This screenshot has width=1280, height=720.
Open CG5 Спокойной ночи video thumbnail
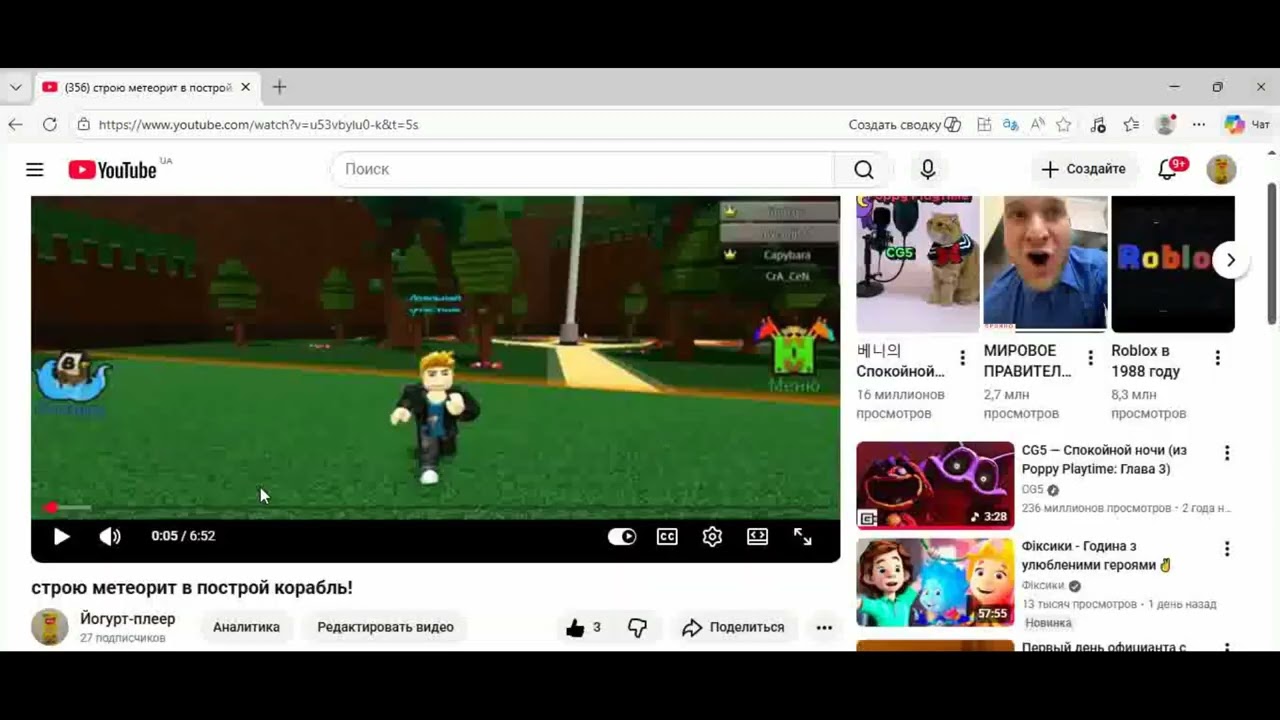pos(935,485)
